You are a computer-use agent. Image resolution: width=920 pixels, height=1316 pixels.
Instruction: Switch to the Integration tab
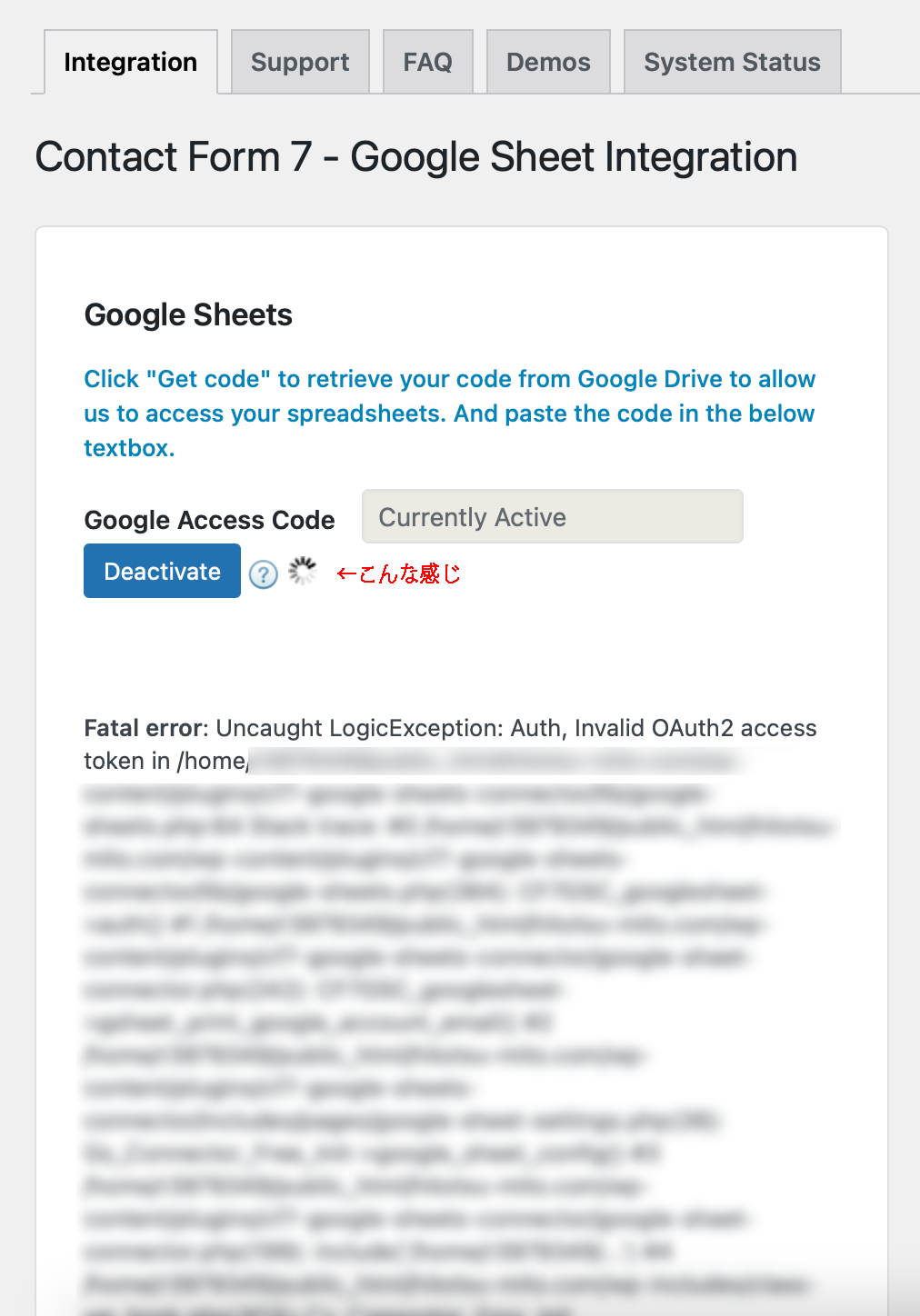[130, 62]
